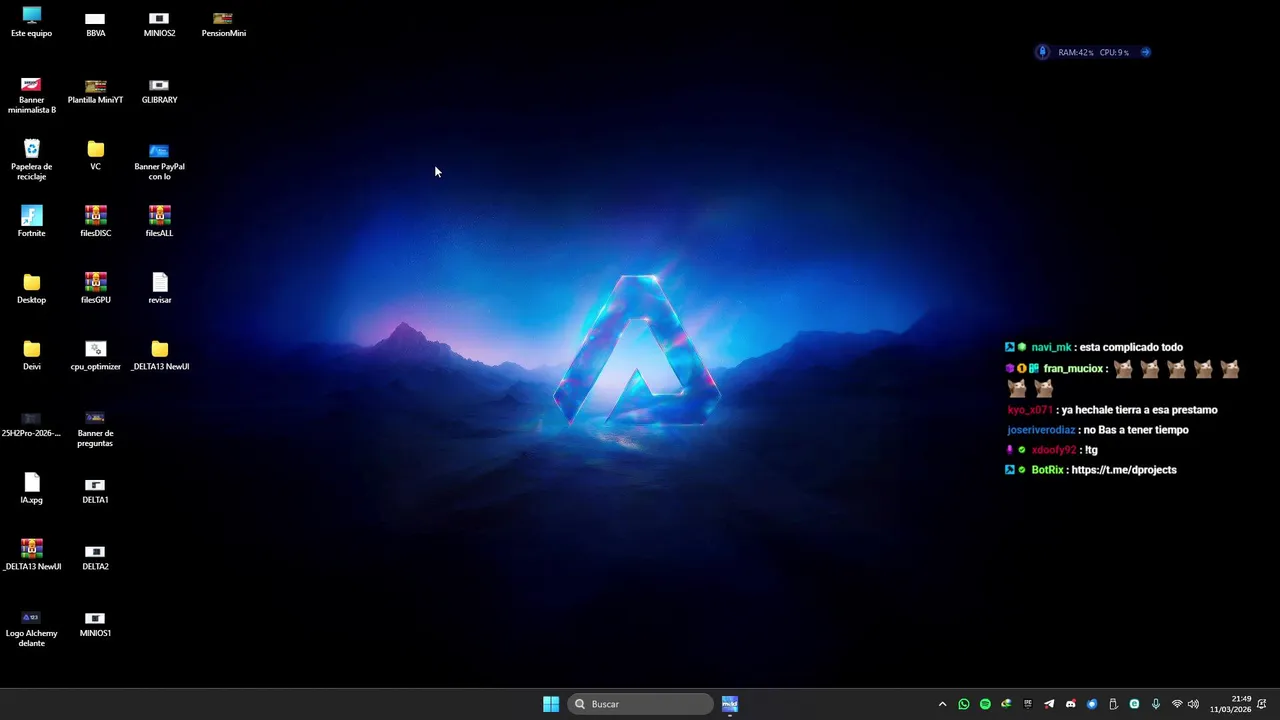This screenshot has height=720, width=1280.
Task: Select the filesALL archive
Action: pos(159,222)
